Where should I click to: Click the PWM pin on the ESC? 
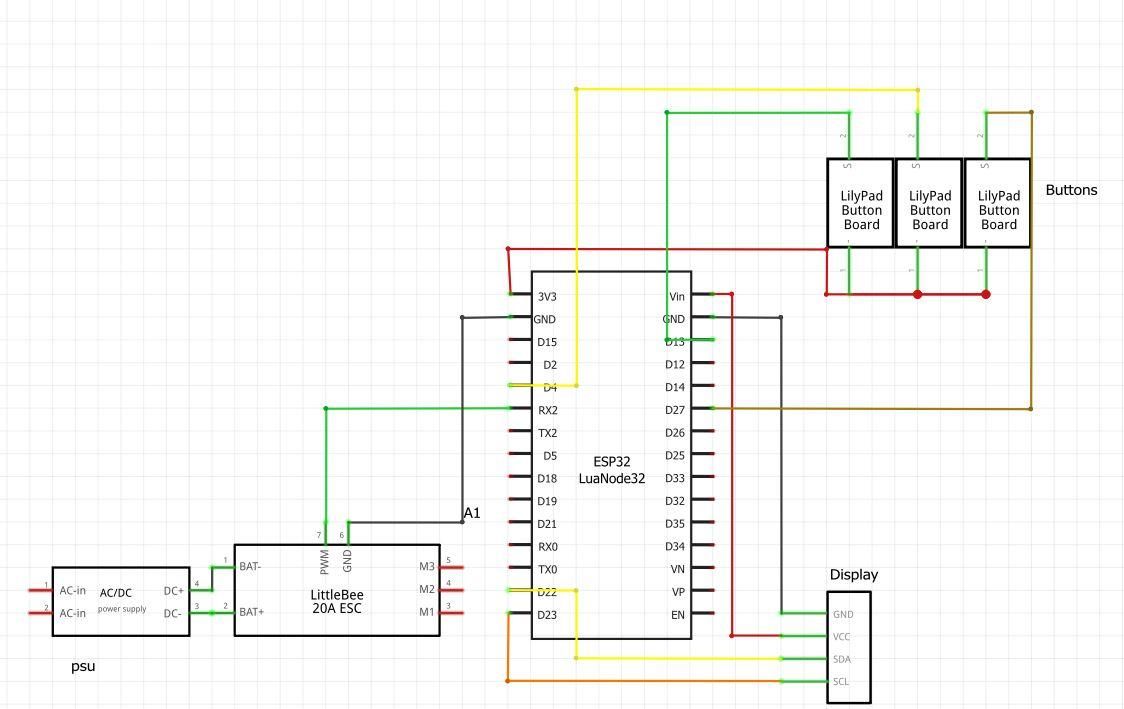point(325,533)
